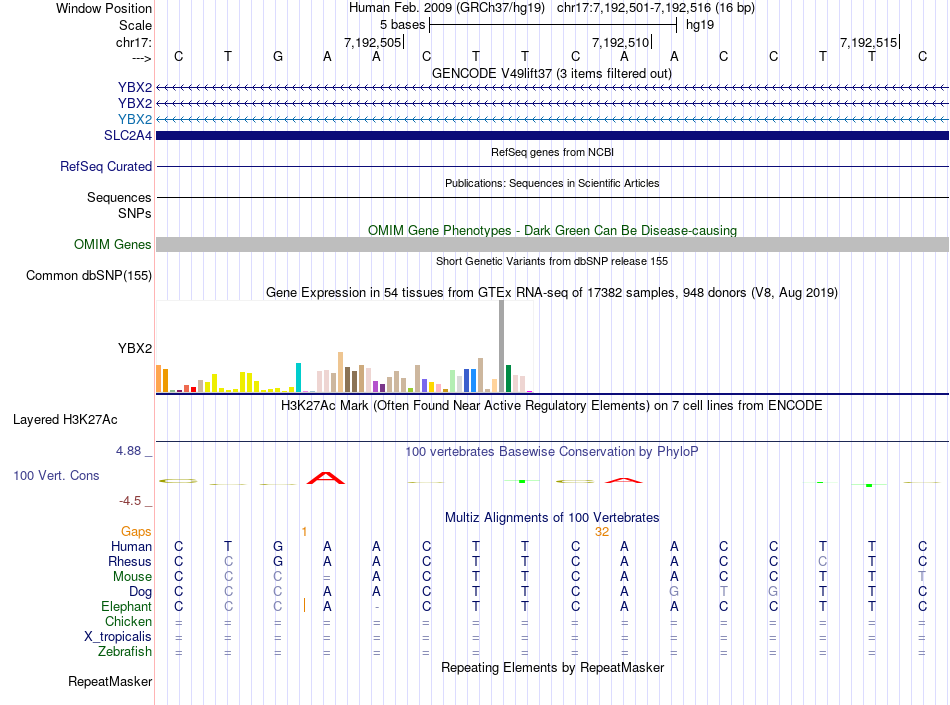
Task: Click the light-blue YBX2 transcript label
Action: point(135,119)
